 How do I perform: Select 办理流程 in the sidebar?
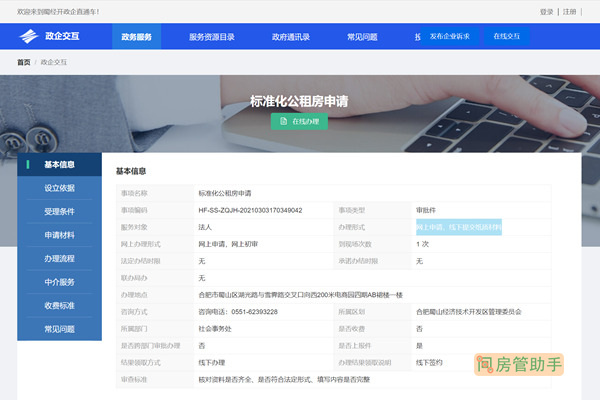click(x=59, y=259)
